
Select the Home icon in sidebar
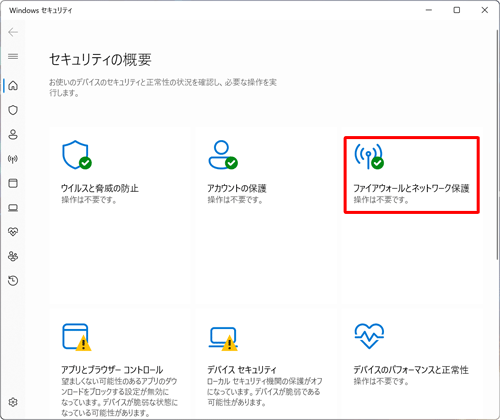[13, 86]
